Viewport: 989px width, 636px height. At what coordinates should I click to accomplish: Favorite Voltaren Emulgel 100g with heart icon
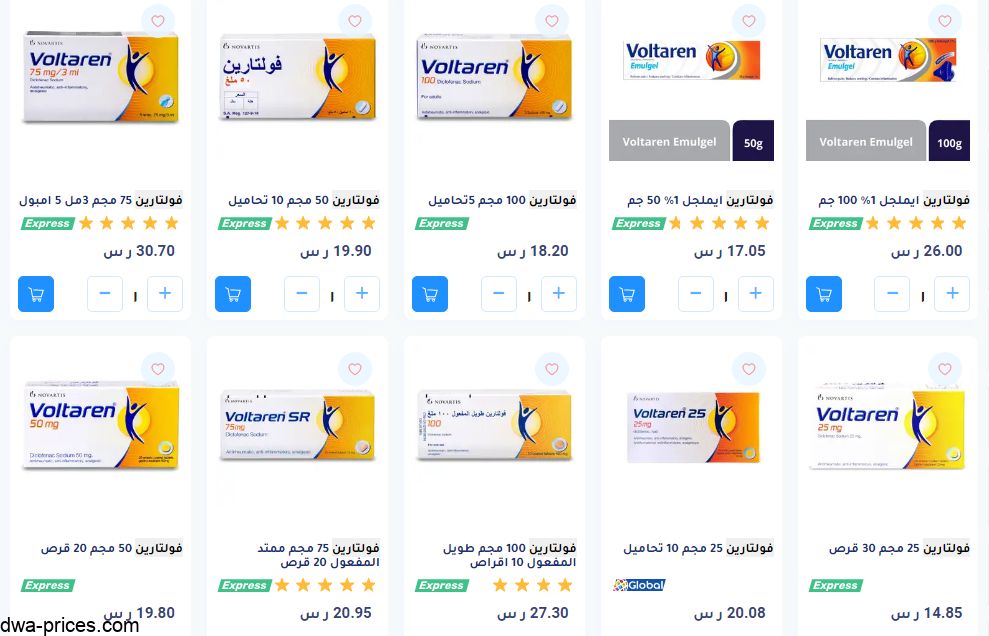[945, 21]
